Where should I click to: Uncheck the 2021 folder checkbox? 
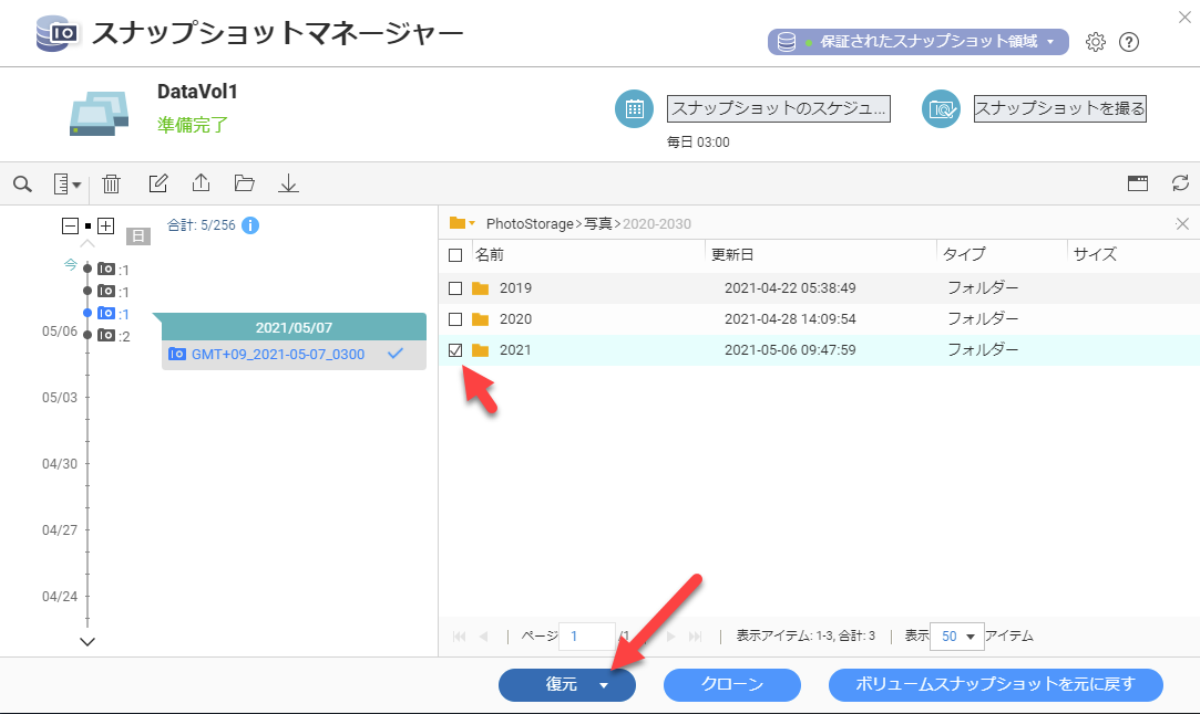tap(455, 350)
